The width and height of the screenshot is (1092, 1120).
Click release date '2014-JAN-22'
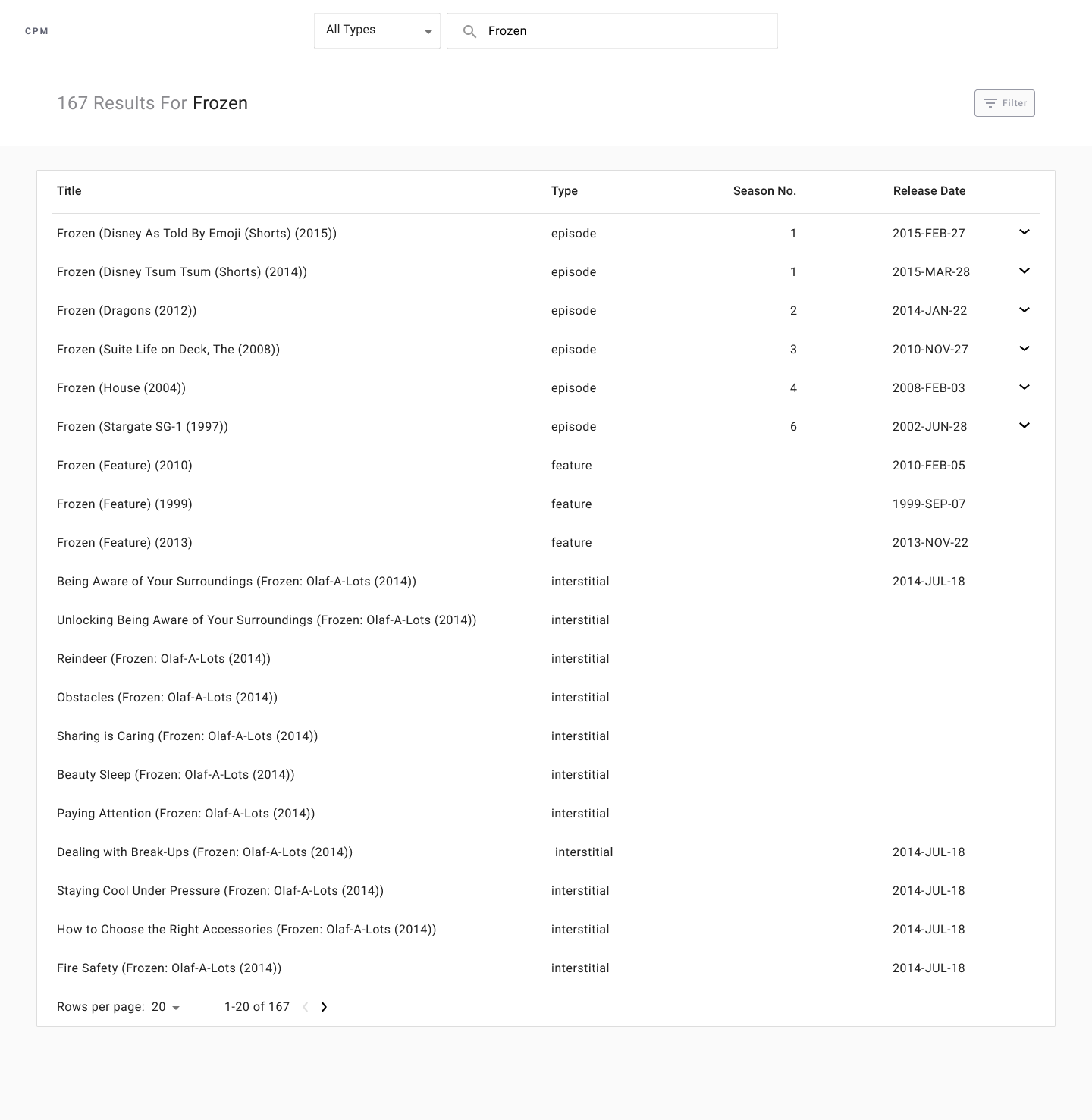click(930, 311)
